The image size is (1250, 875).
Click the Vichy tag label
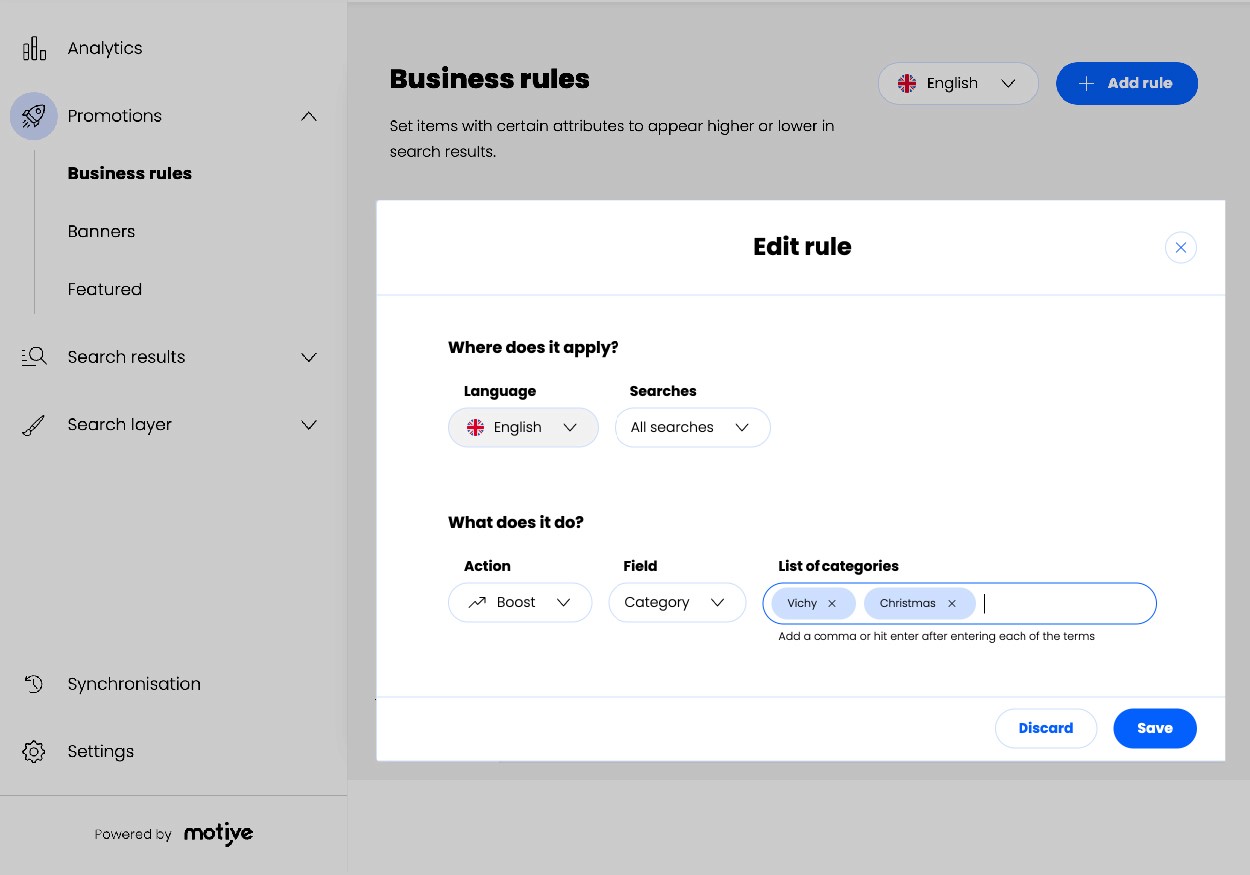click(x=802, y=604)
